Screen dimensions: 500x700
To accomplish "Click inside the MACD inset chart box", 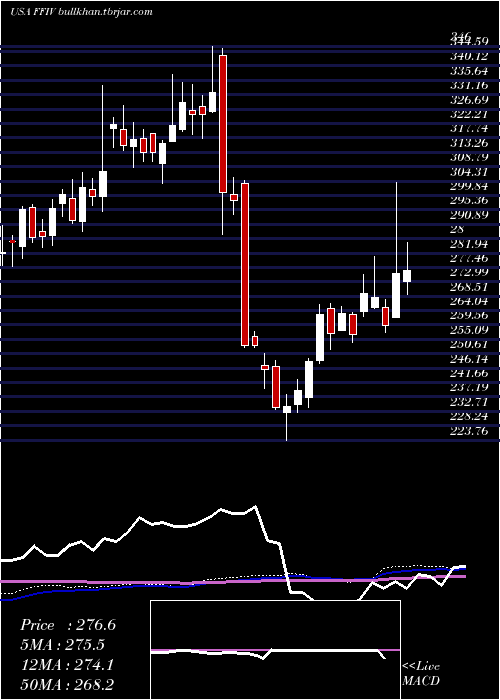I will [275, 650].
